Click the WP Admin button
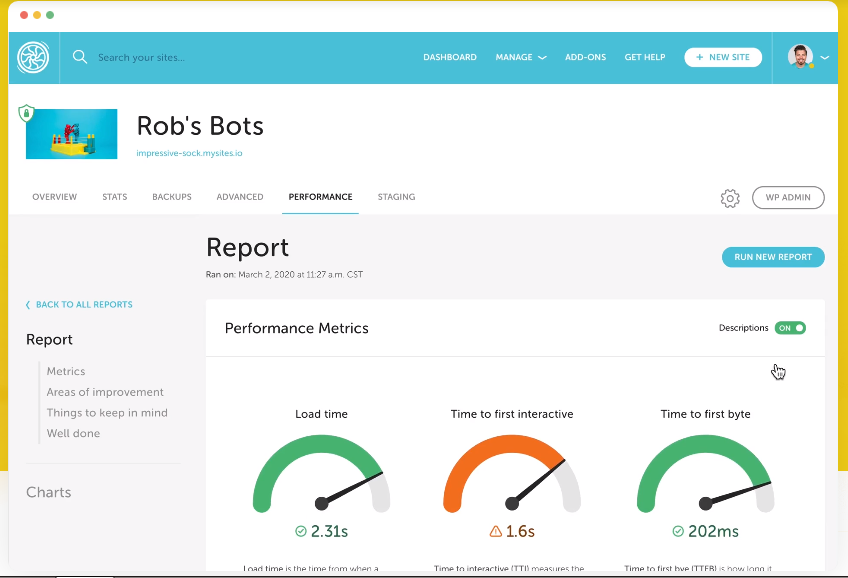This screenshot has height=578, width=848. tap(788, 197)
